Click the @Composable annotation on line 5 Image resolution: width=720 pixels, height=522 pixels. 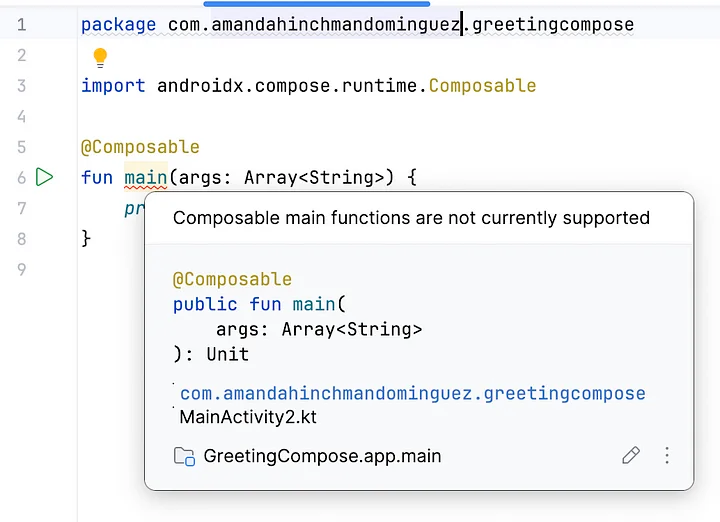tap(140, 148)
